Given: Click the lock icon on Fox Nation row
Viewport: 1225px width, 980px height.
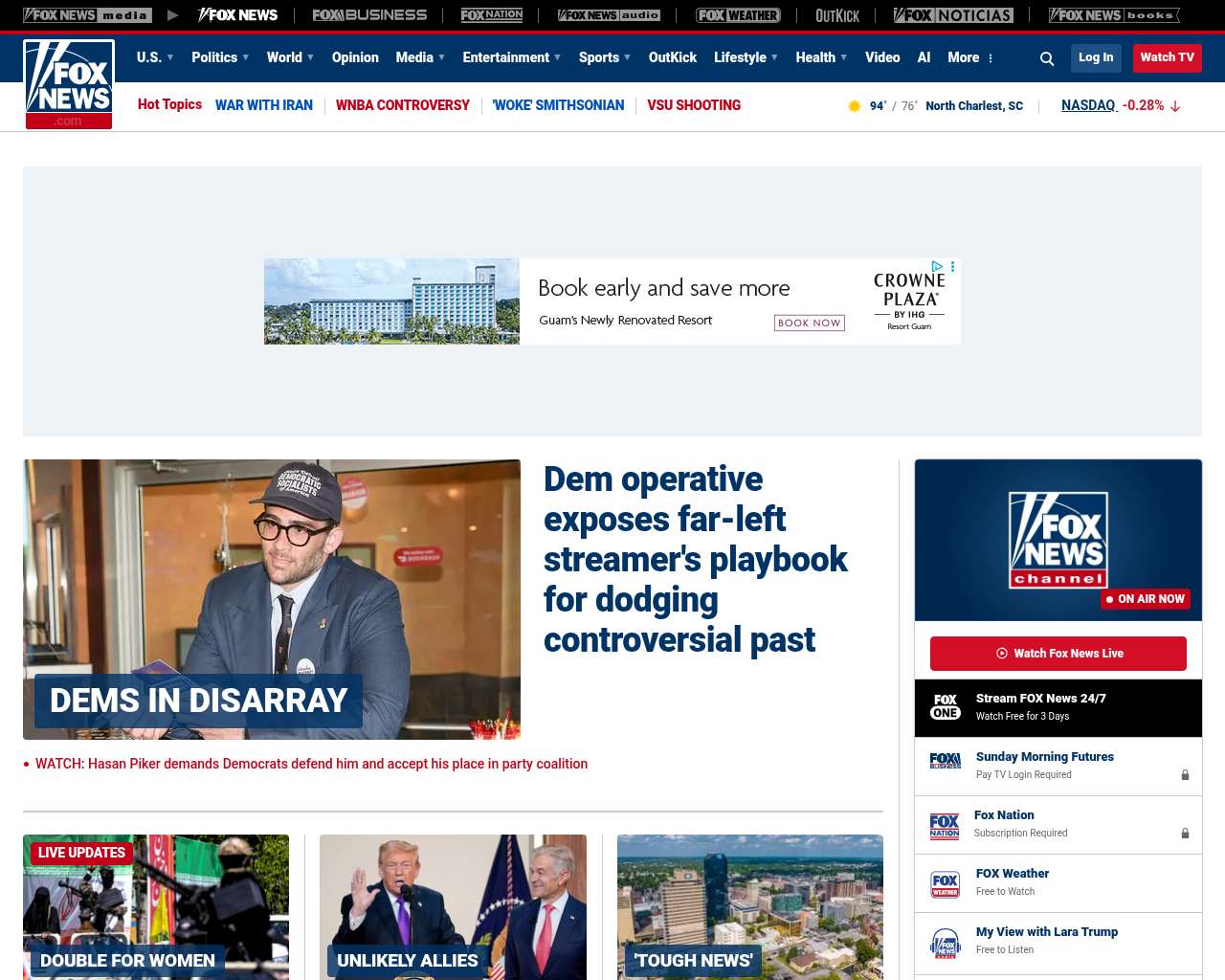Looking at the screenshot, I should pos(1185,834).
